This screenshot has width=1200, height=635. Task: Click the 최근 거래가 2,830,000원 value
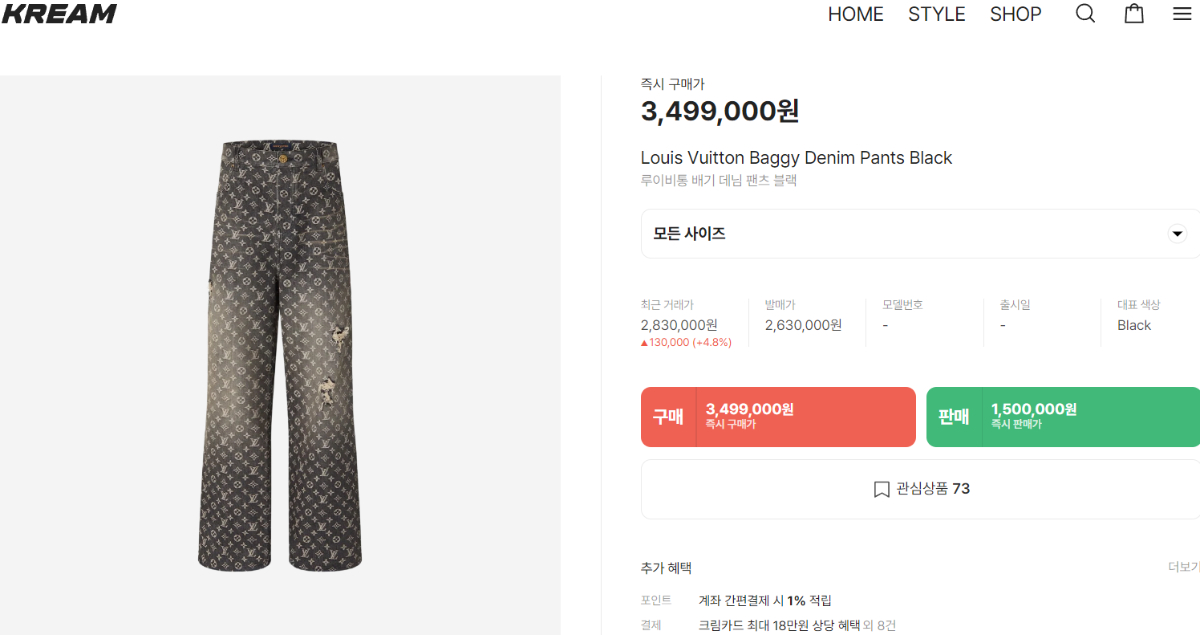pos(679,325)
